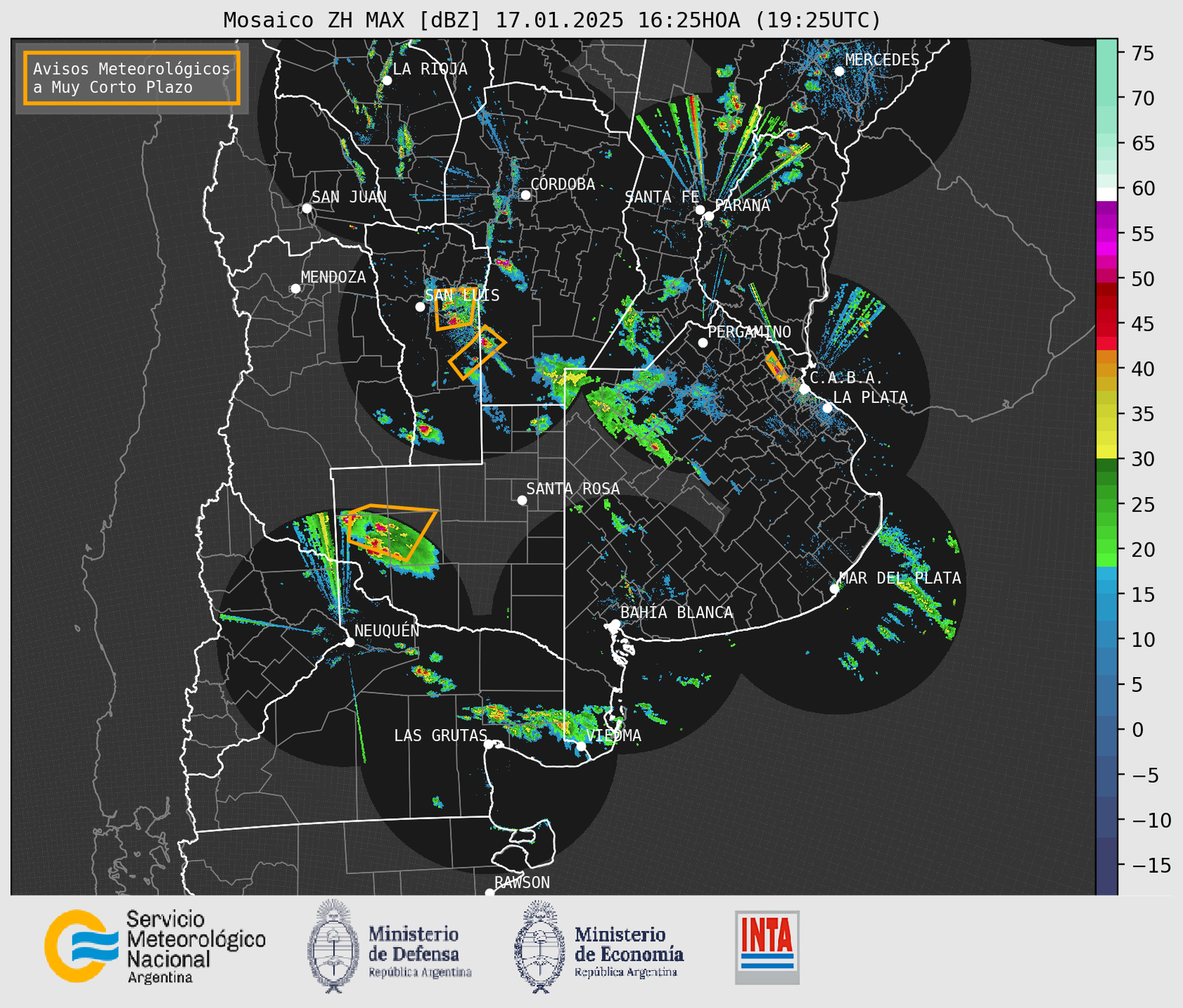Click the orange warning polygon east of San Luis
The image size is (1183, 1008).
(456, 309)
